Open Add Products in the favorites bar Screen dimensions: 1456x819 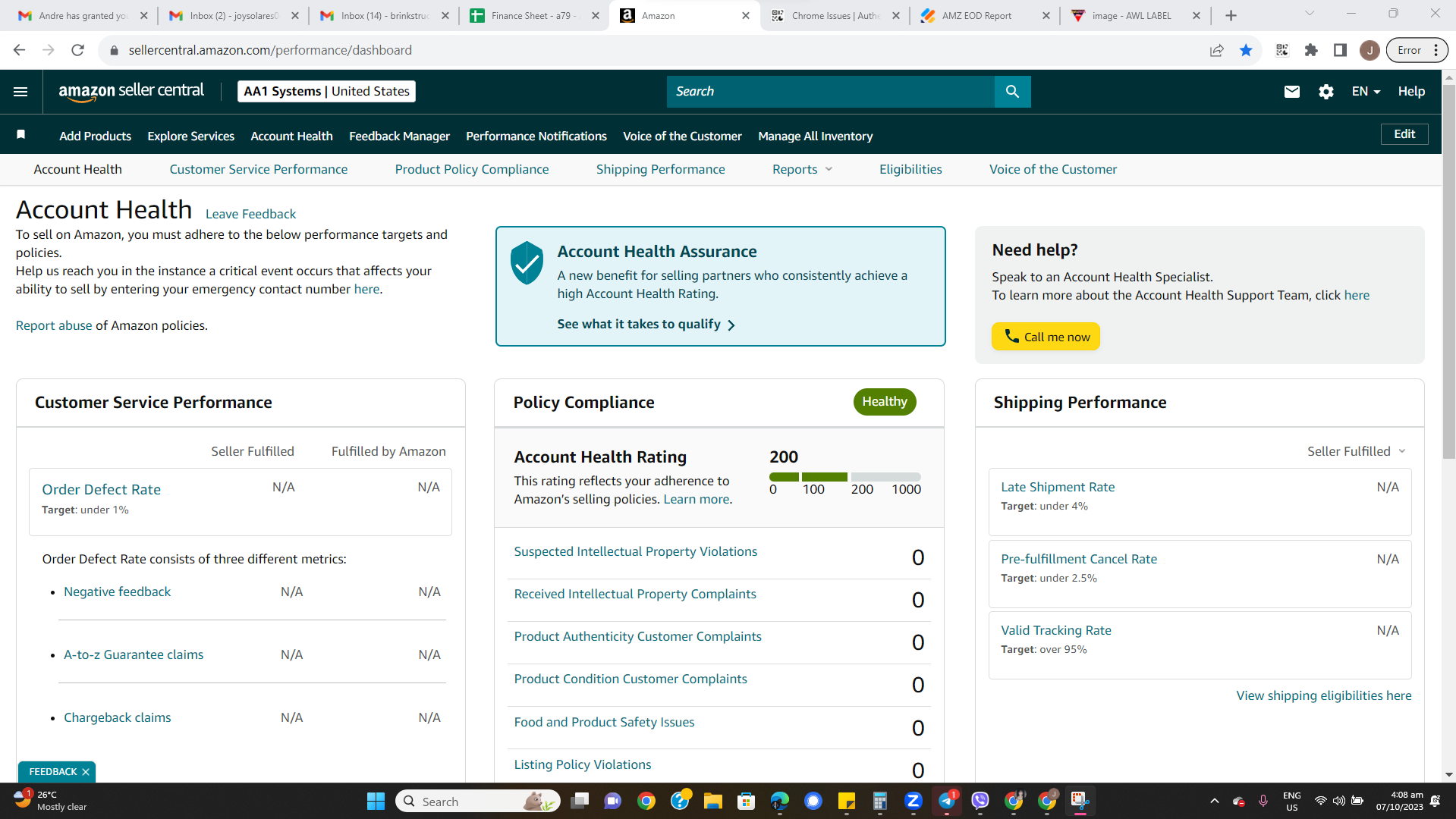pos(96,136)
